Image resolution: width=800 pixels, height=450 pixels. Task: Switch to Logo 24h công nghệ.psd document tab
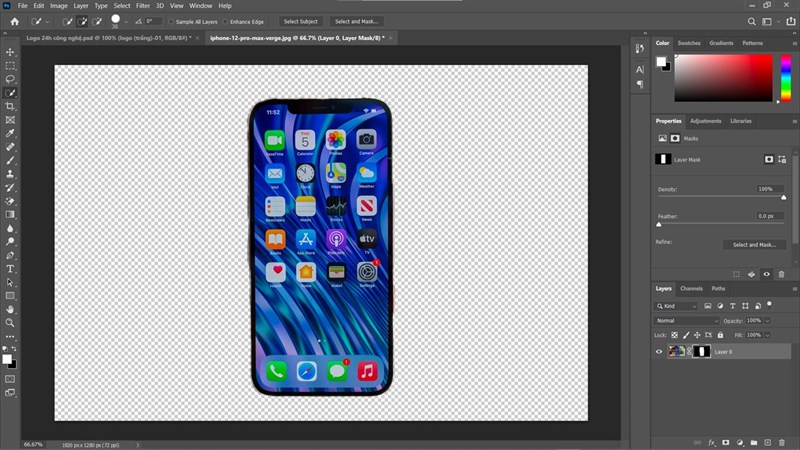tap(109, 38)
